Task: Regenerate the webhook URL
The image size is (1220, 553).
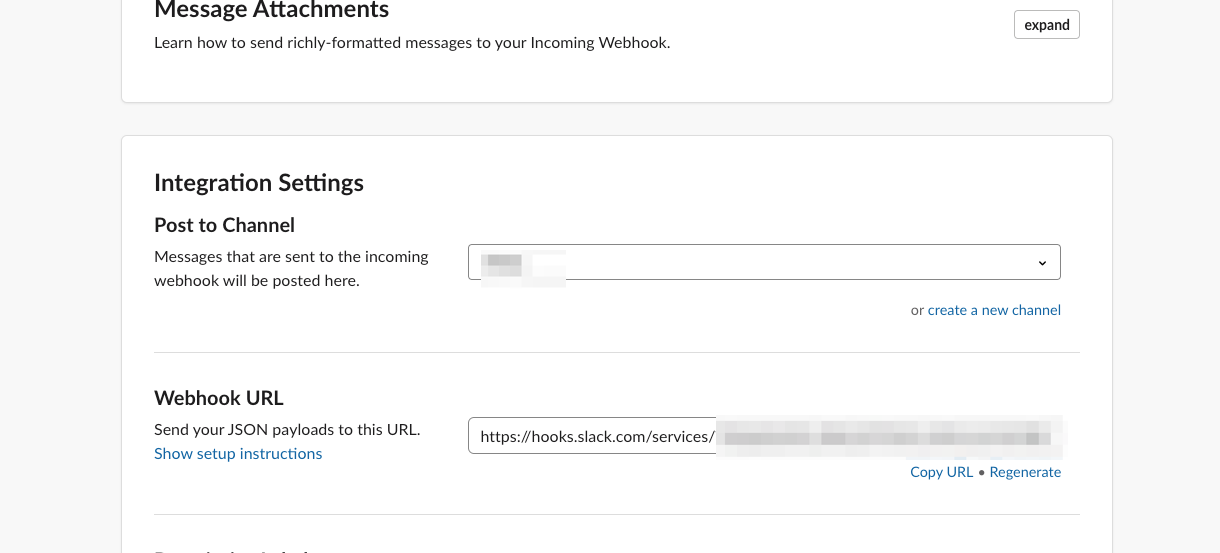Action: click(x=1025, y=472)
